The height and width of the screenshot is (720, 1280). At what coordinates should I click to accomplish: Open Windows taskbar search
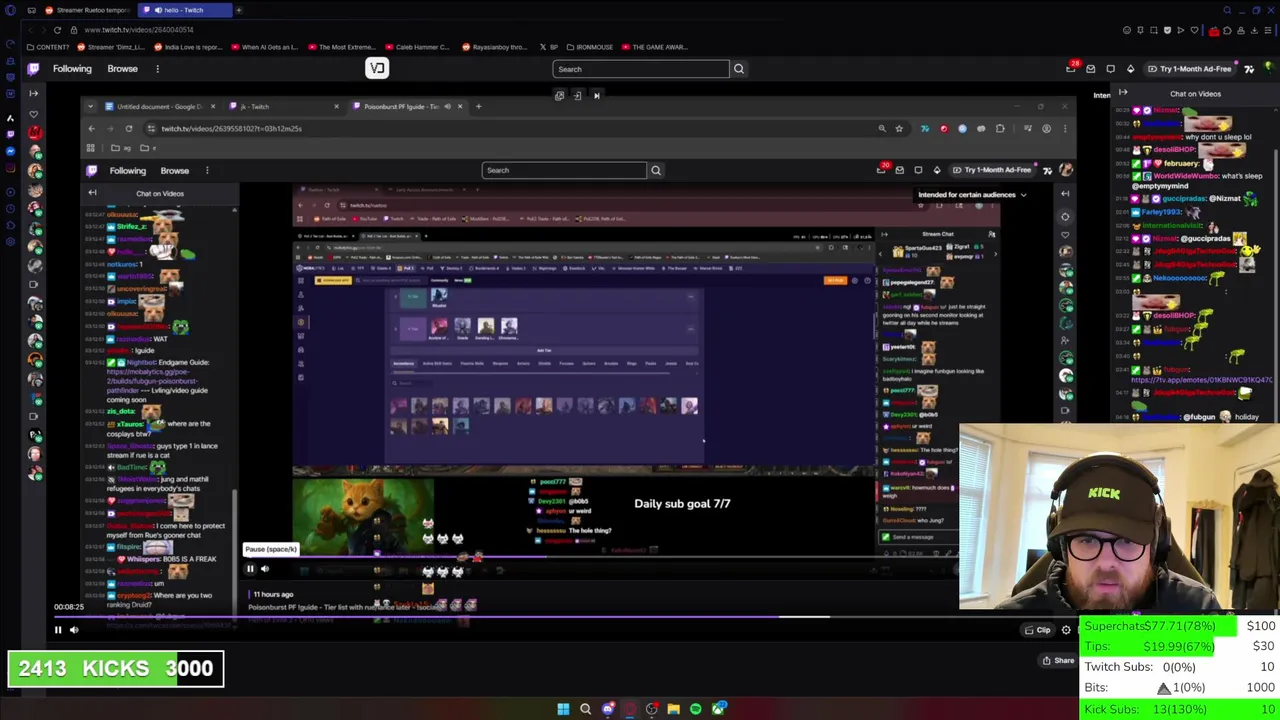click(585, 709)
